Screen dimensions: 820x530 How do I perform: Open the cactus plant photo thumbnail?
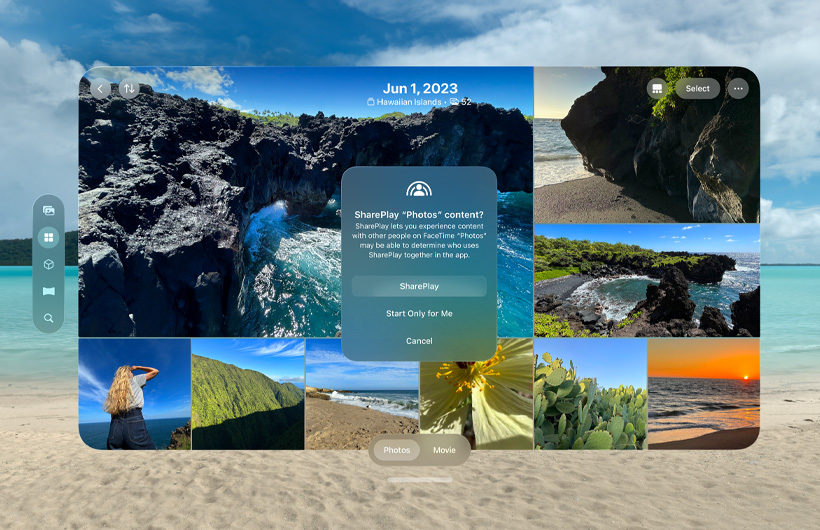pyautogui.click(x=590, y=394)
